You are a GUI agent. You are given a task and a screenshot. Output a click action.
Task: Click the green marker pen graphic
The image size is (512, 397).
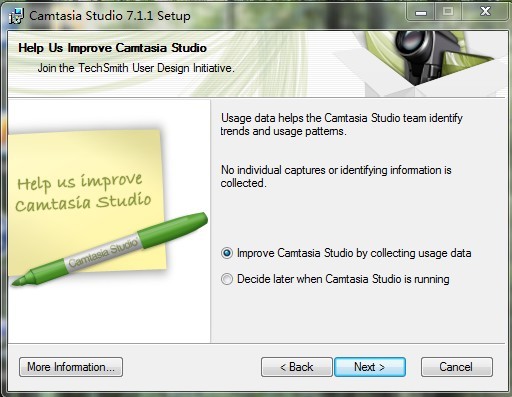click(110, 249)
